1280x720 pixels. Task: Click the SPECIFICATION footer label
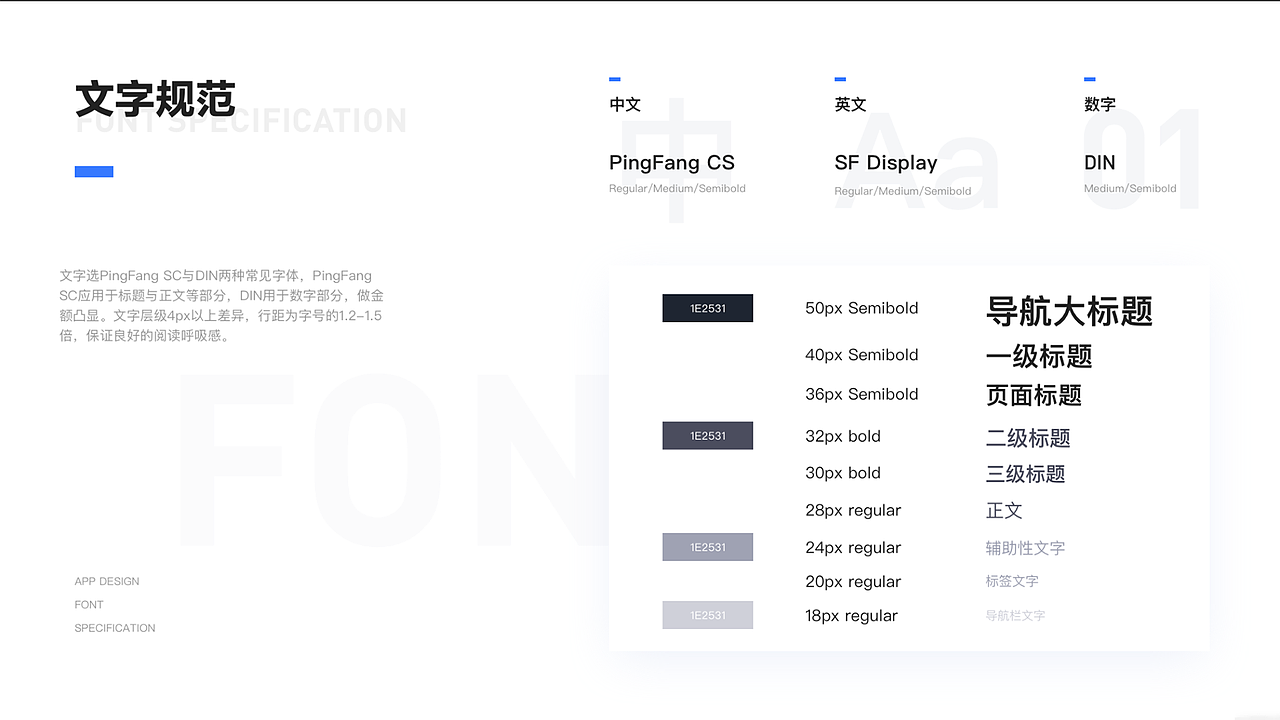115,628
